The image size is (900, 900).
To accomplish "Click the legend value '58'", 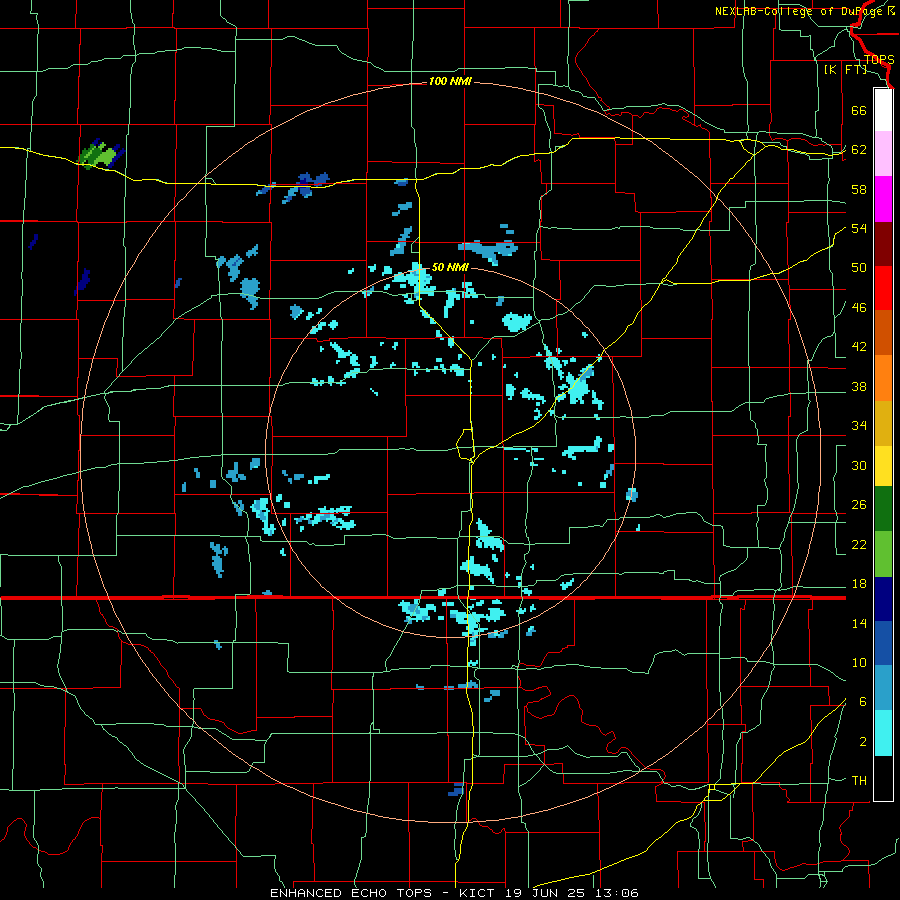I will (x=859, y=189).
